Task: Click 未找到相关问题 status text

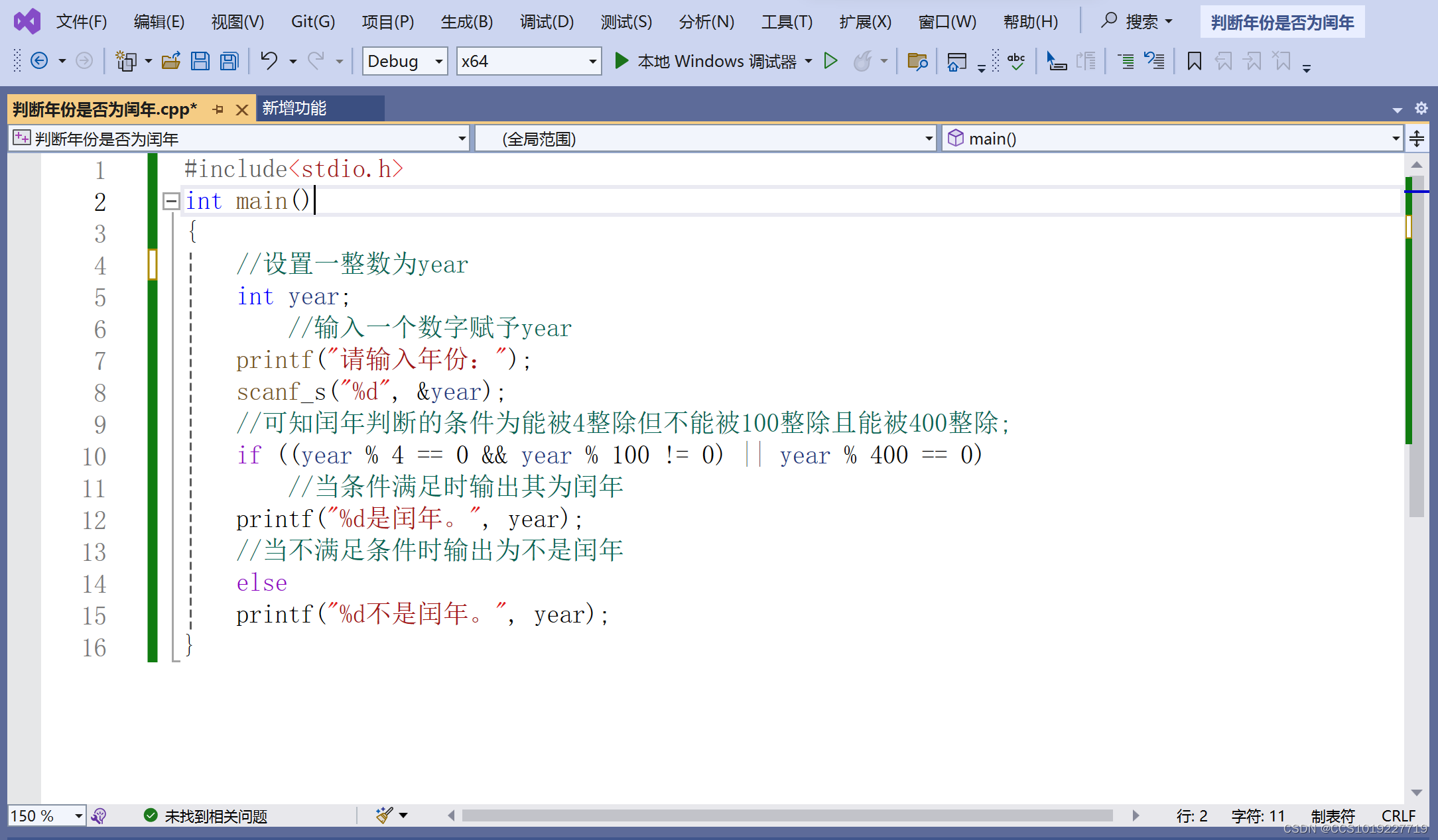Action: (x=216, y=816)
